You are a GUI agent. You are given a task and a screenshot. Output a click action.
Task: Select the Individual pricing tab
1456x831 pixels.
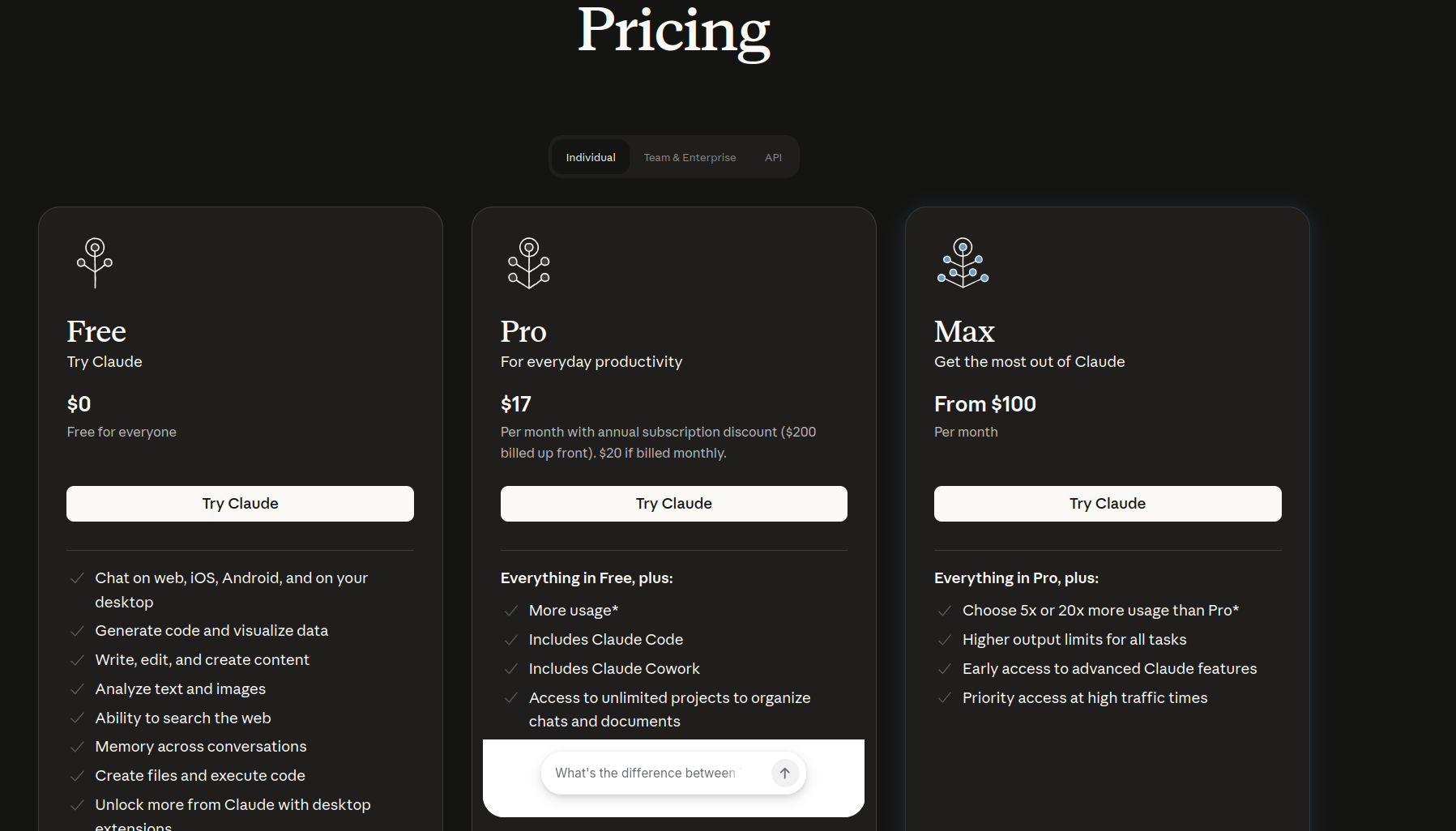click(591, 157)
